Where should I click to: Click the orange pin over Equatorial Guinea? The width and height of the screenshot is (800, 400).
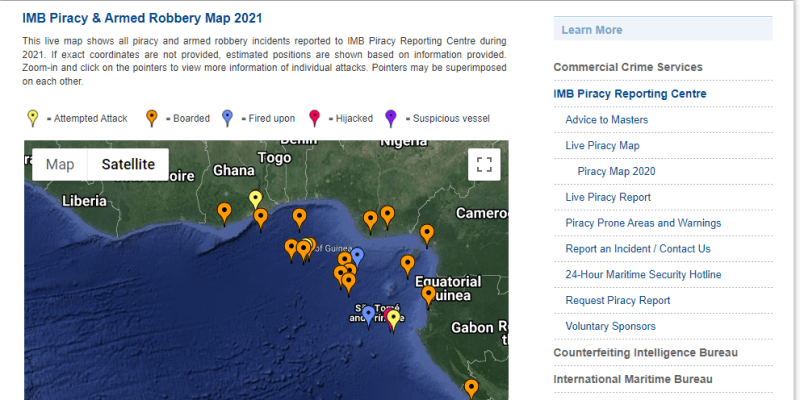(x=429, y=294)
